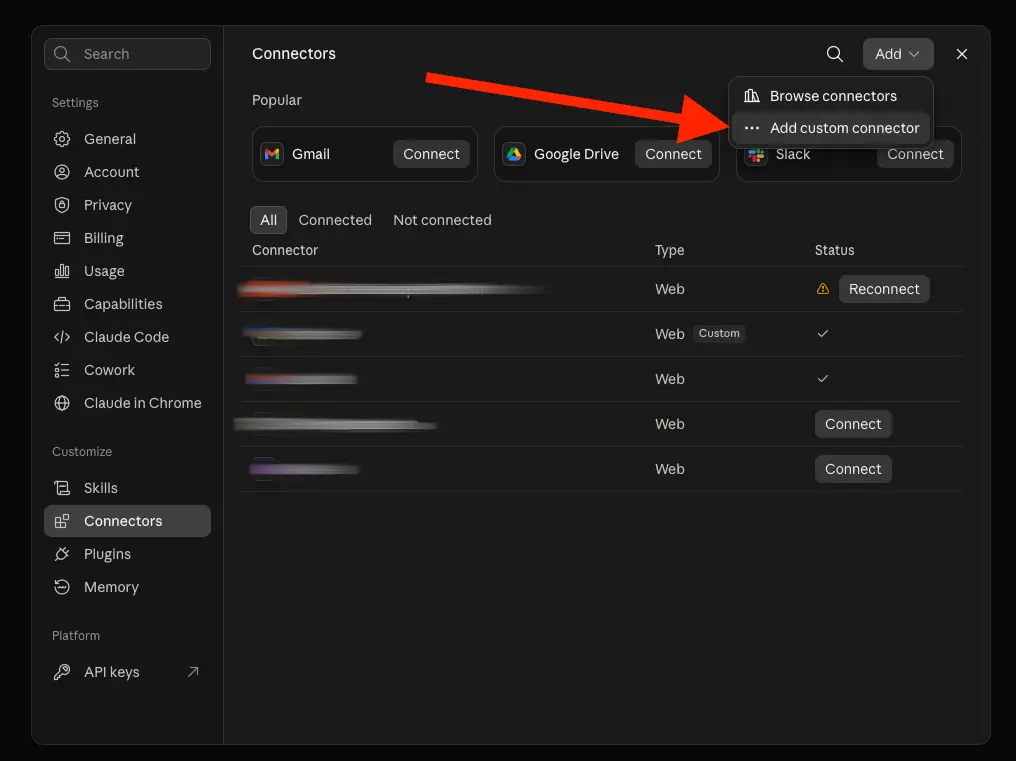Open the Skills page

(x=127, y=488)
